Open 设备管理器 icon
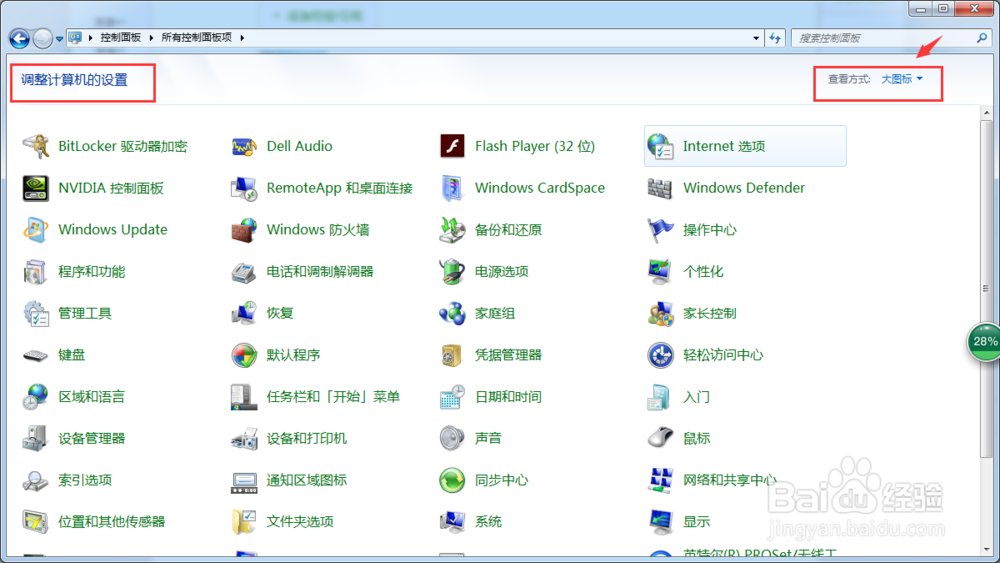This screenshot has width=1000, height=563. click(x=36, y=439)
